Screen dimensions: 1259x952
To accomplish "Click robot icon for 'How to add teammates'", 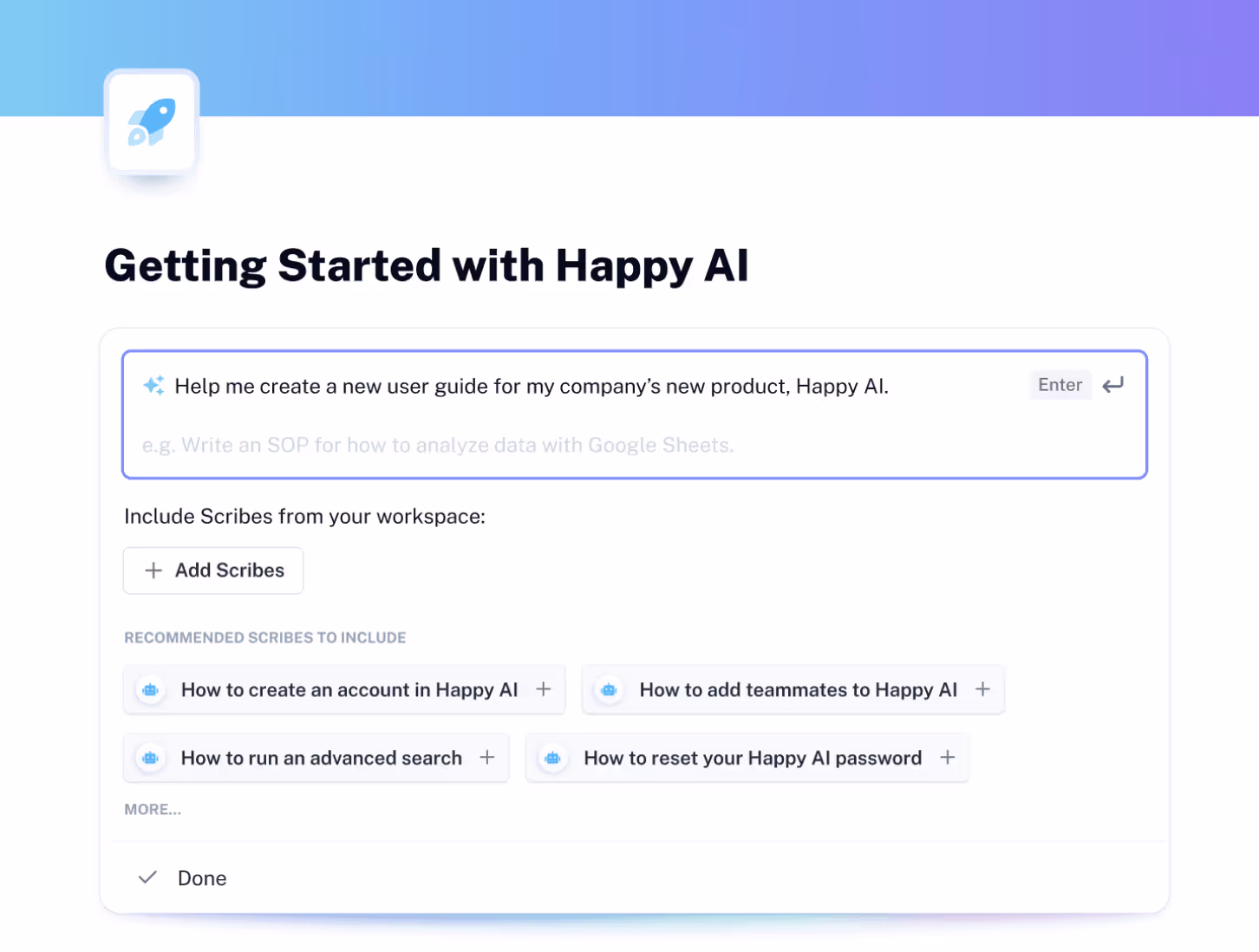I will click(x=609, y=690).
